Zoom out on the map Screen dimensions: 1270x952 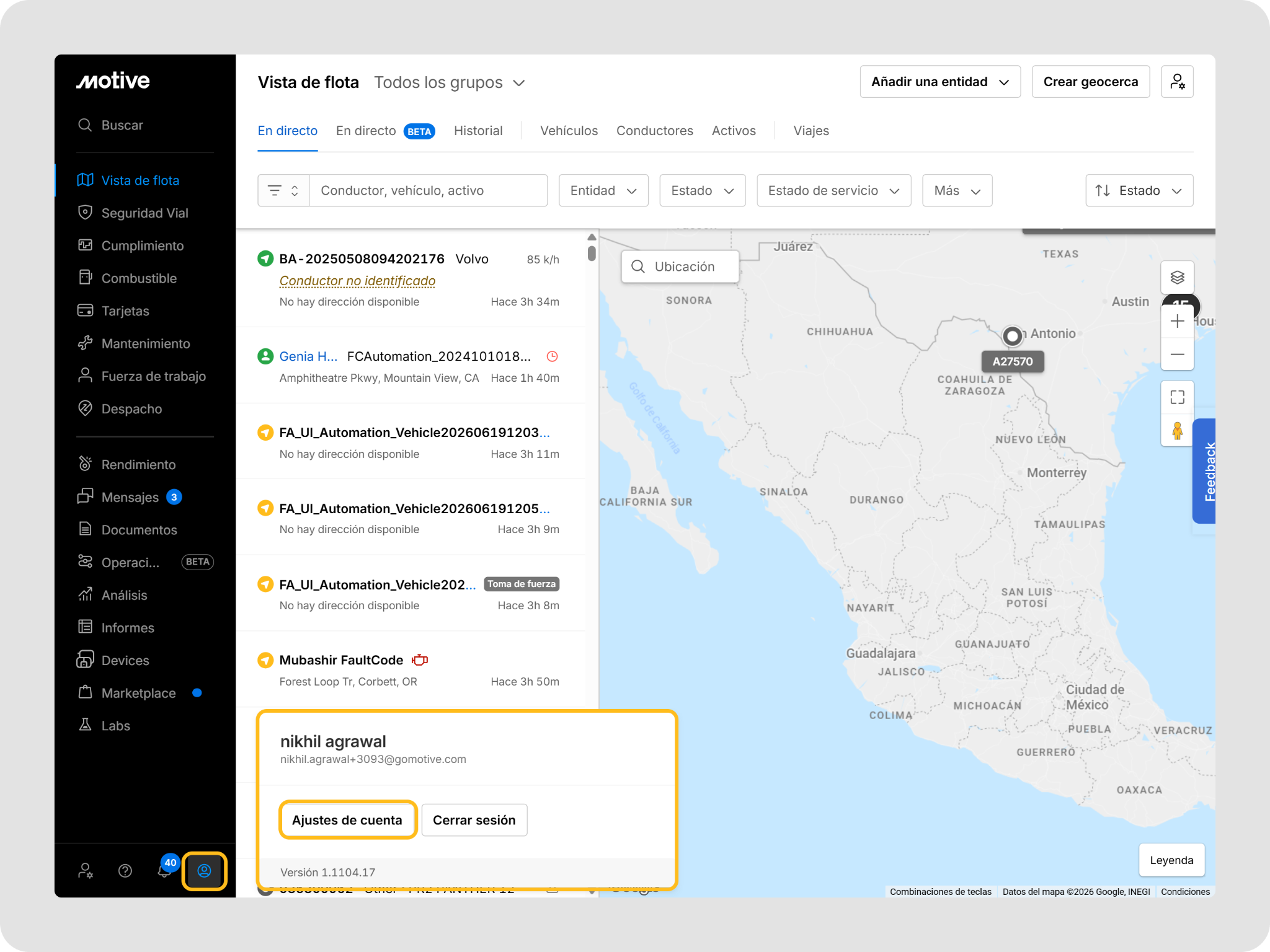1177,355
